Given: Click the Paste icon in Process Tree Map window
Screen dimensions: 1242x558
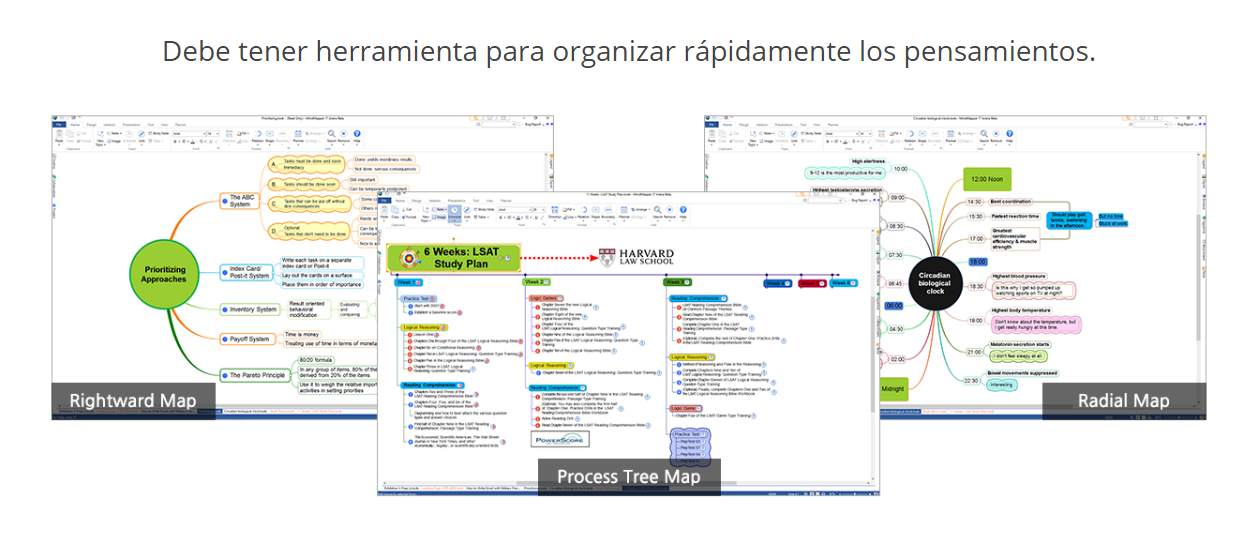Looking at the screenshot, I should coord(384,210).
